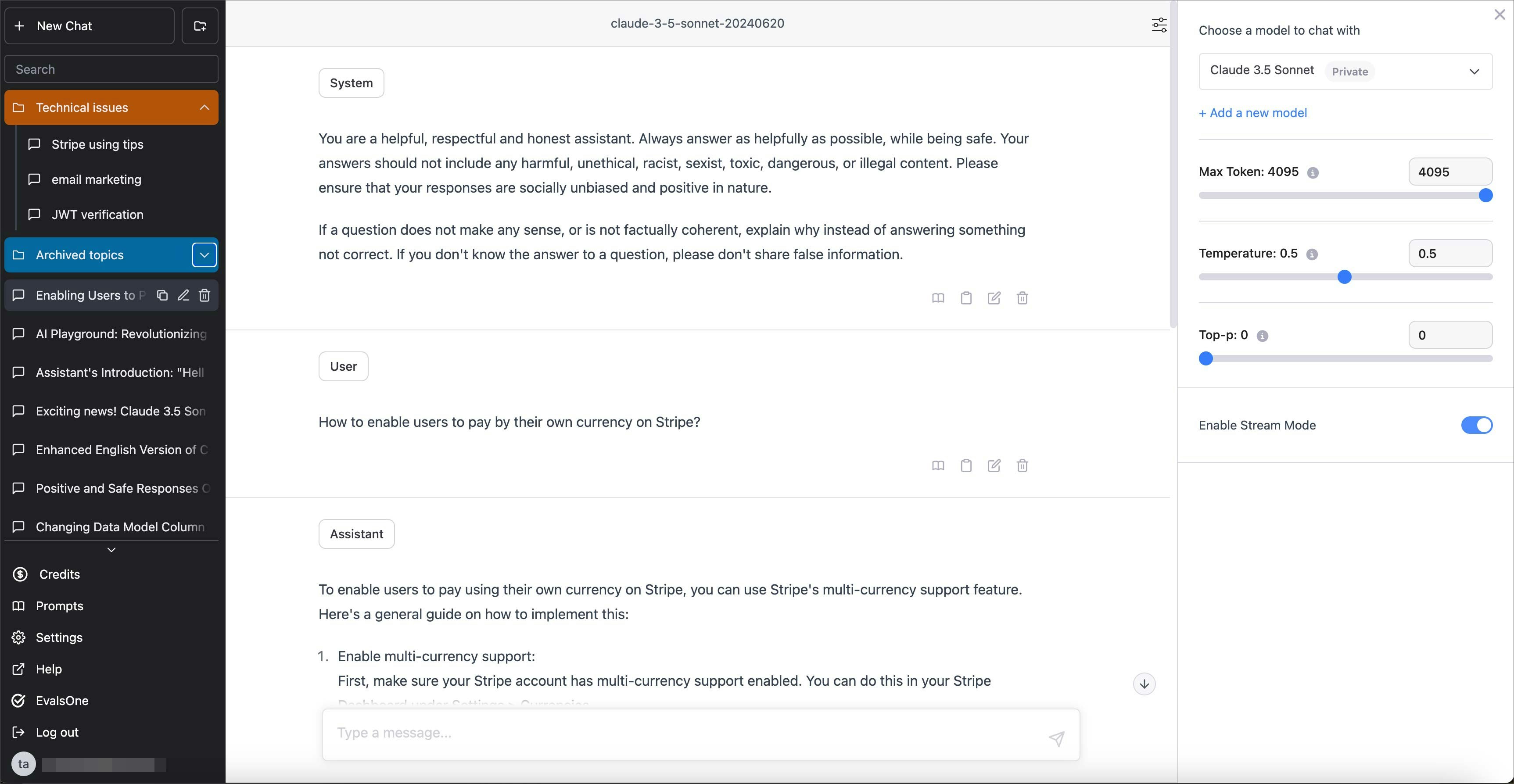The width and height of the screenshot is (1514, 784).
Task: Click the Temperature slider handle
Action: (1344, 277)
